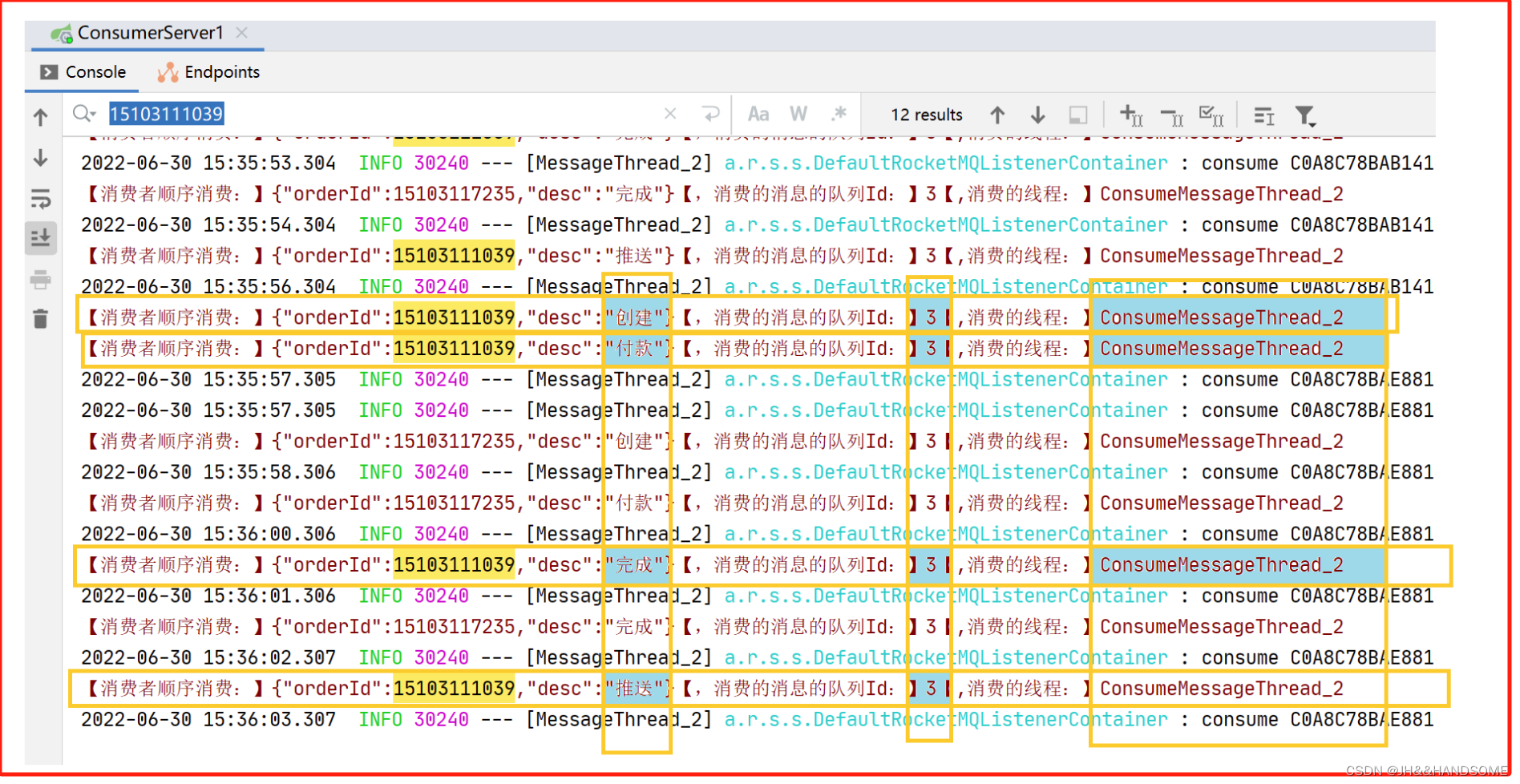Click the search magnifier history dropdown
1520x784 pixels.
click(x=84, y=114)
